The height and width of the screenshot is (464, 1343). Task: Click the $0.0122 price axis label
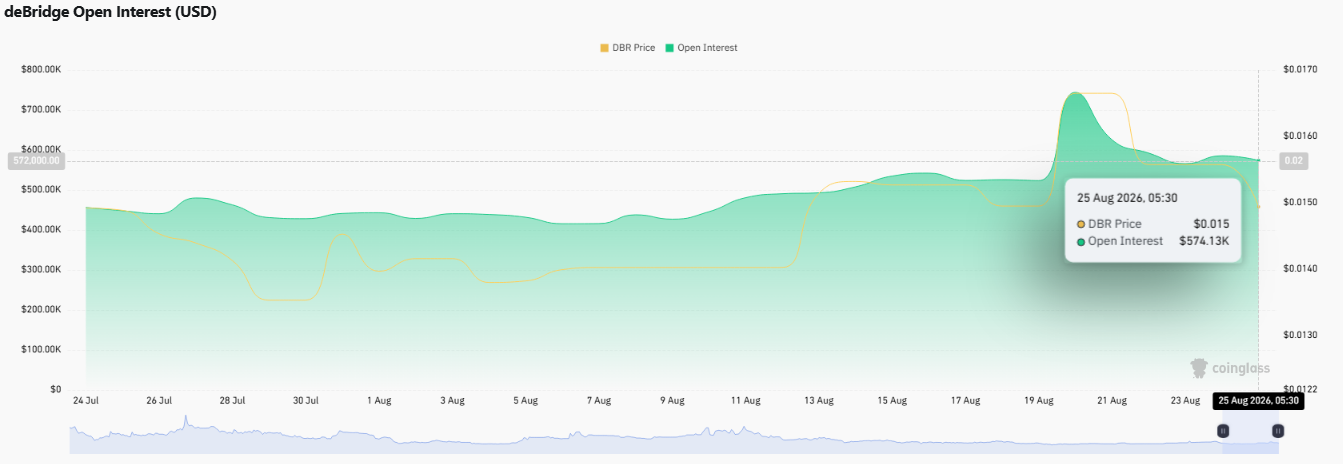(x=1300, y=389)
